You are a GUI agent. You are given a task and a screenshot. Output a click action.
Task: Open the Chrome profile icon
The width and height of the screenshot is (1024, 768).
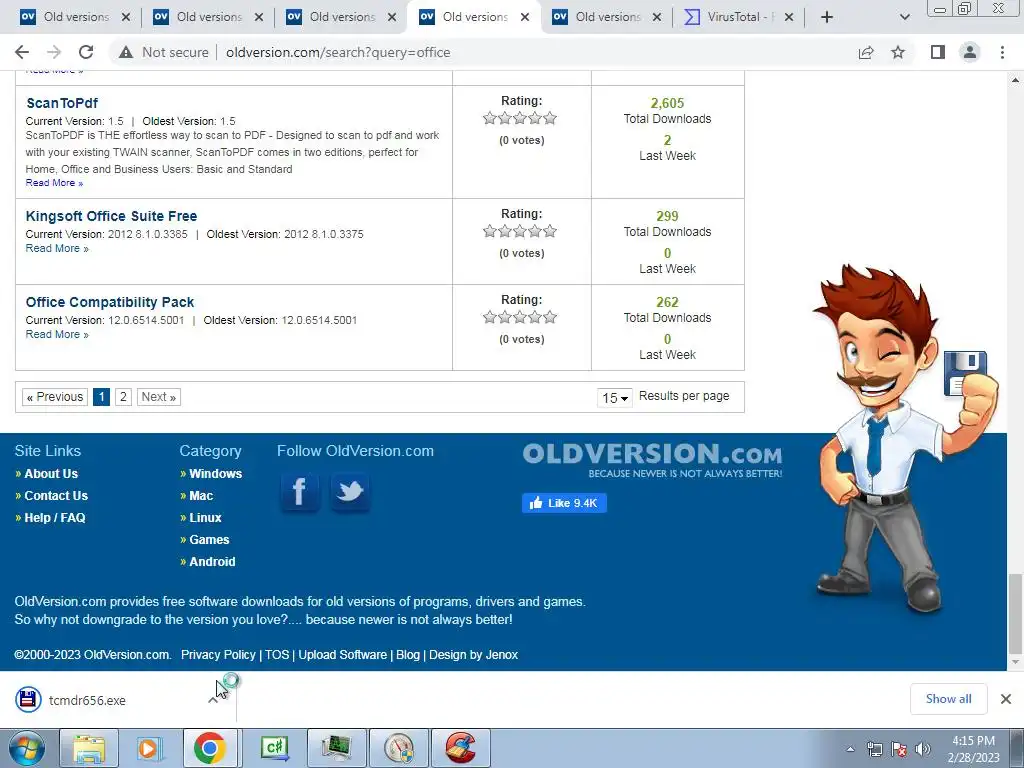(x=970, y=52)
